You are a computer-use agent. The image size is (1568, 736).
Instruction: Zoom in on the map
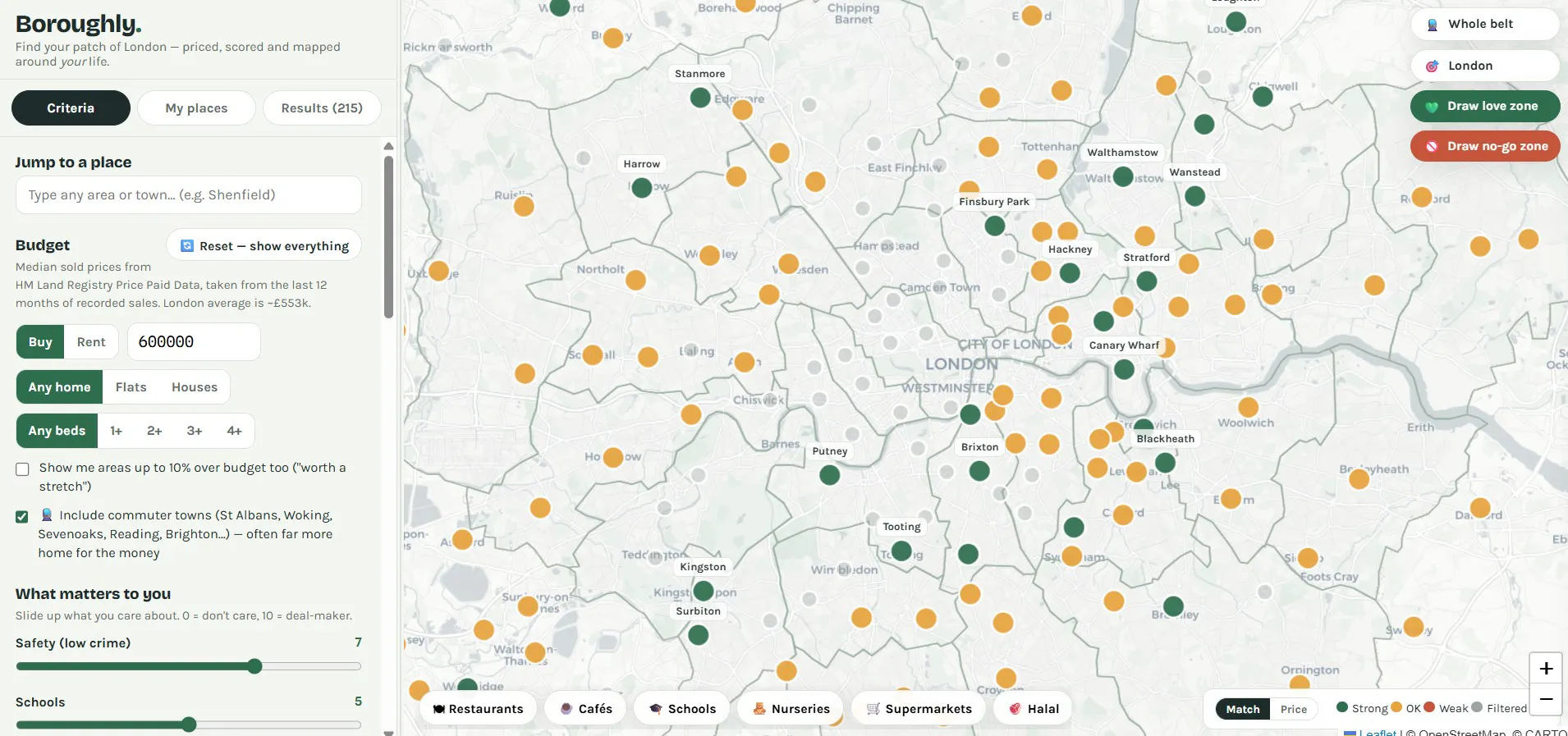[x=1546, y=668]
